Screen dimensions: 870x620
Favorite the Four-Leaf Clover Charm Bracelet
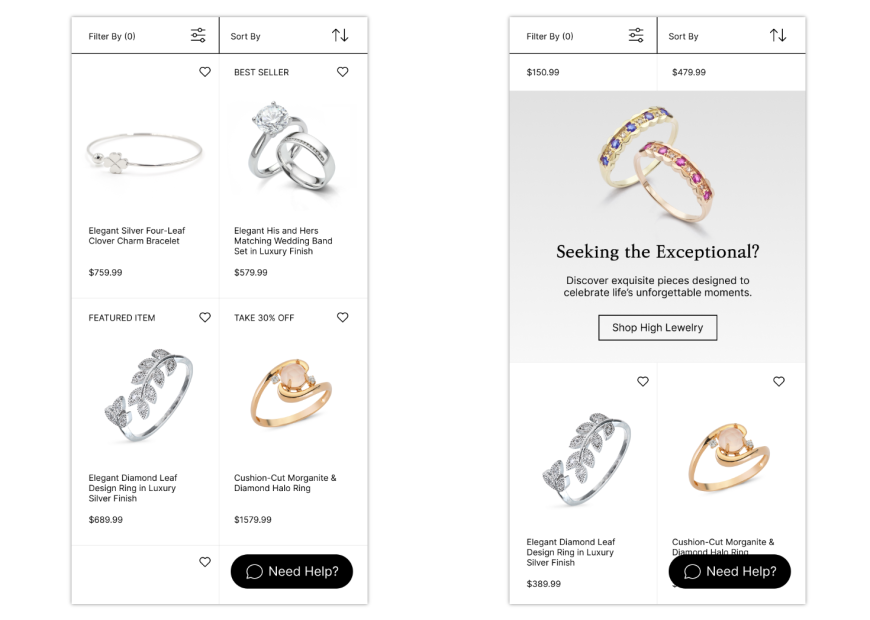click(x=205, y=72)
